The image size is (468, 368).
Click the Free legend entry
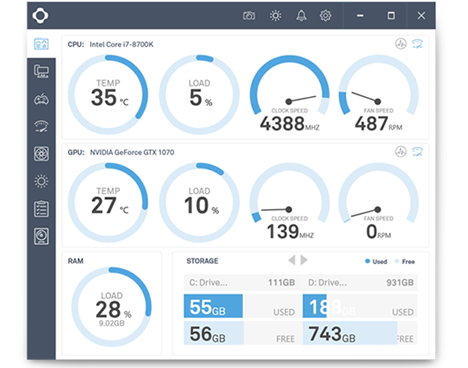pyautogui.click(x=405, y=262)
